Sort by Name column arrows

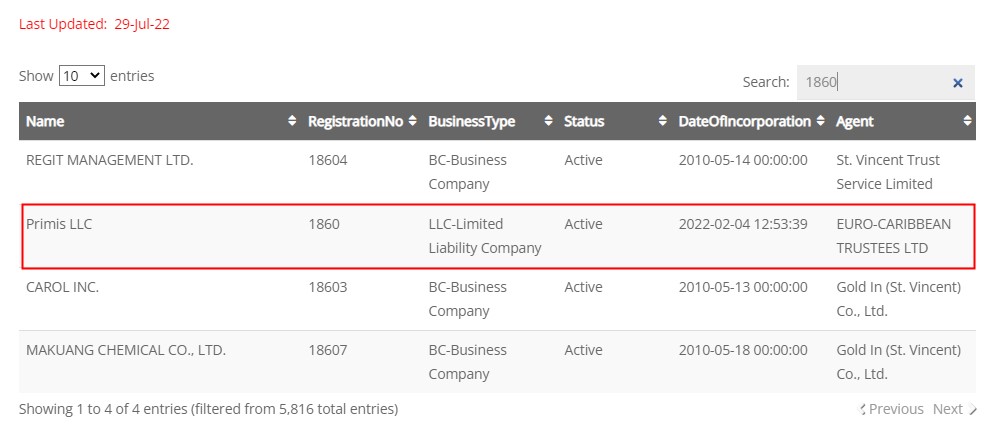pos(292,121)
